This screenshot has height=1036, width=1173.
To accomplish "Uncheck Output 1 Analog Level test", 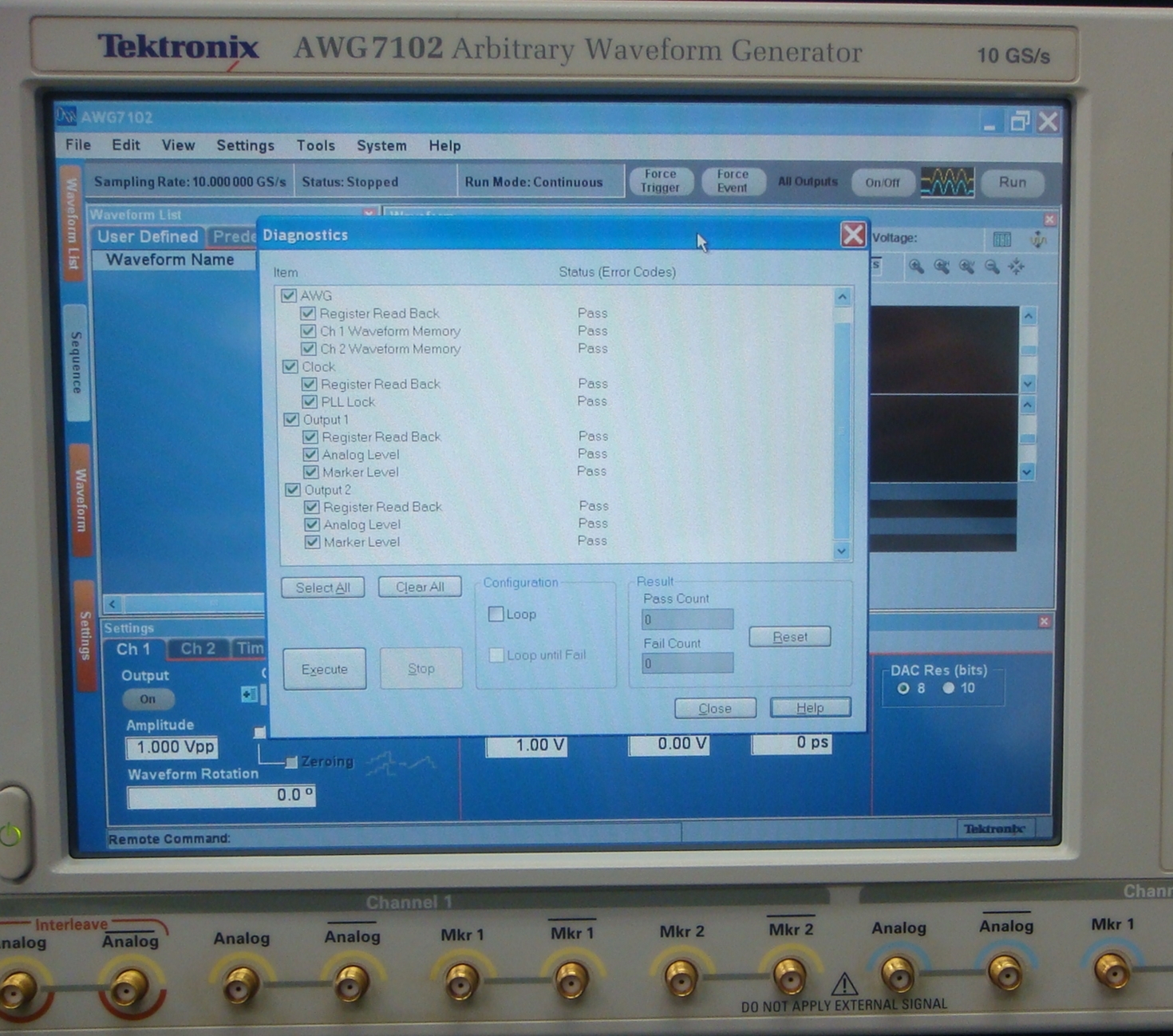I will click(x=311, y=454).
